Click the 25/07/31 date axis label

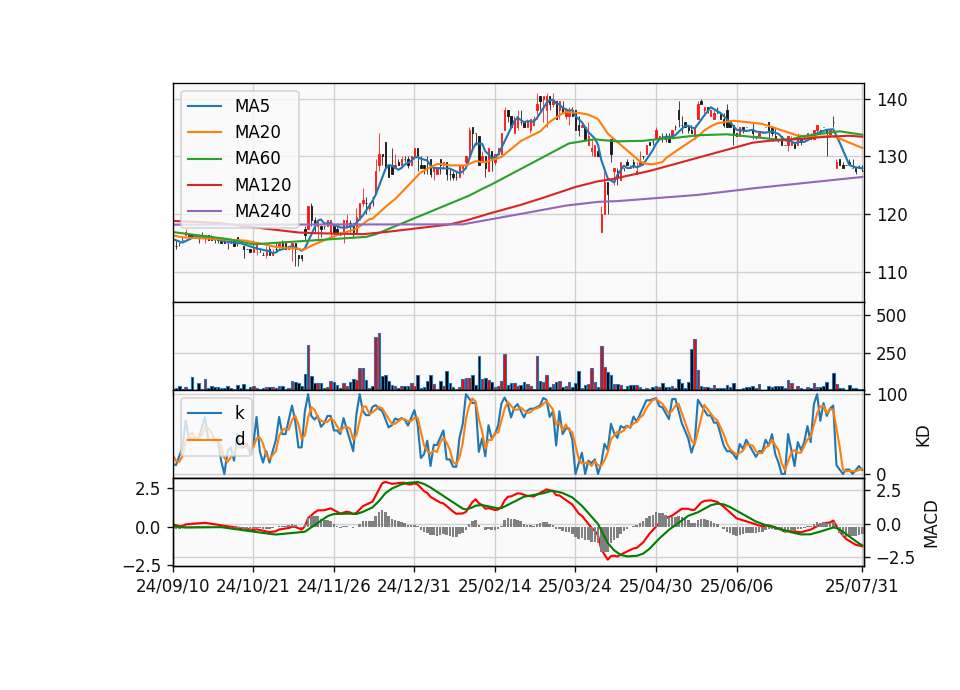(x=861, y=586)
